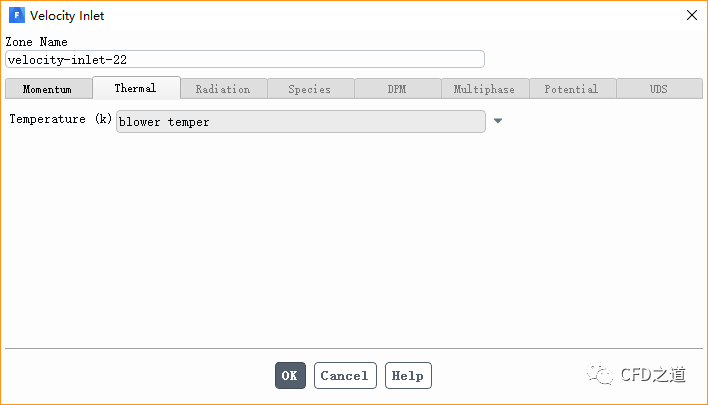Click the Zone Name text field
Screen dimensions: 708x405
245,59
